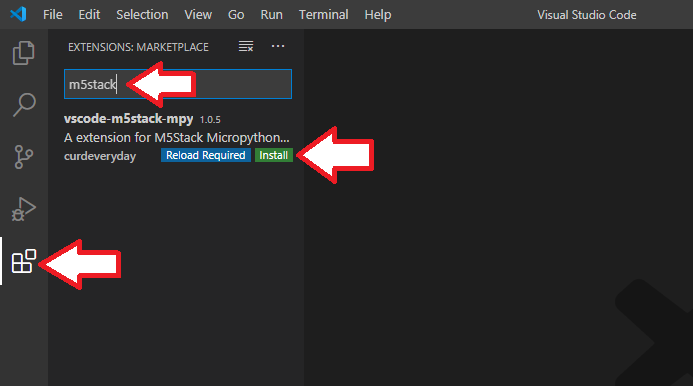Open the Terminal menu

point(324,15)
